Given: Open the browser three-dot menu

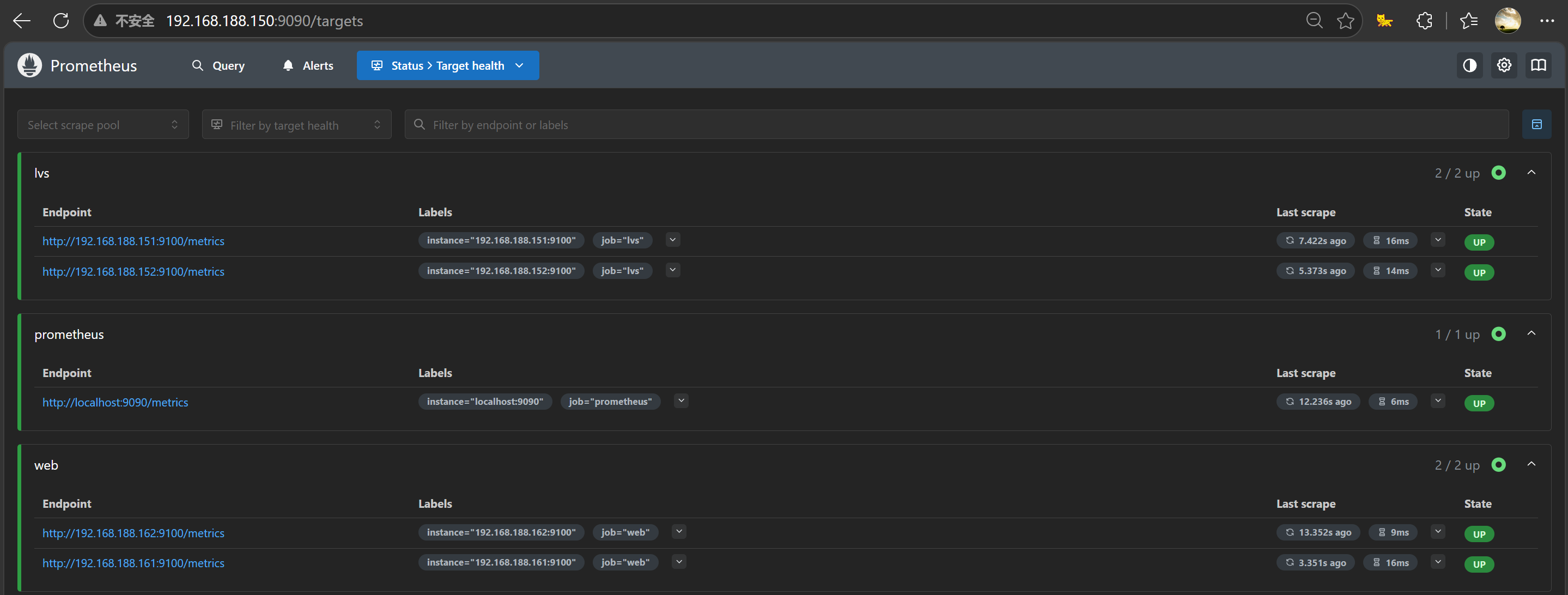Looking at the screenshot, I should [x=1547, y=21].
